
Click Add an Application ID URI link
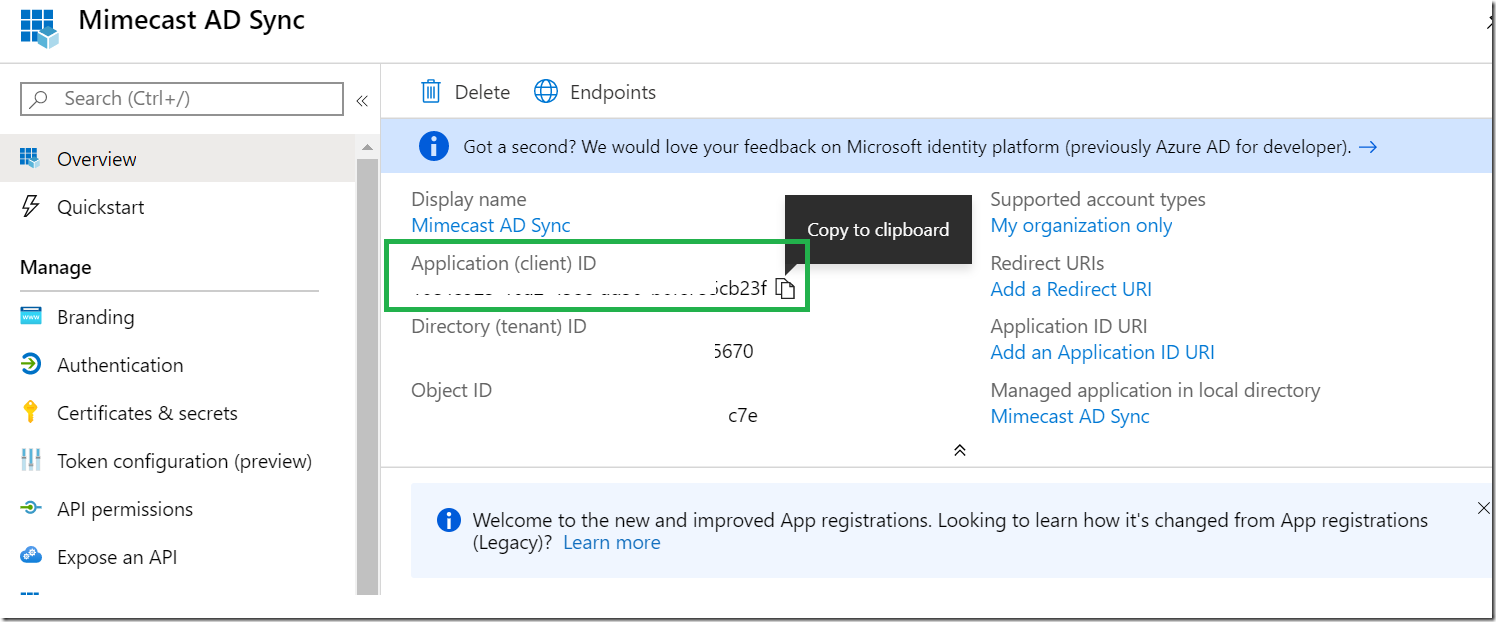point(1102,352)
